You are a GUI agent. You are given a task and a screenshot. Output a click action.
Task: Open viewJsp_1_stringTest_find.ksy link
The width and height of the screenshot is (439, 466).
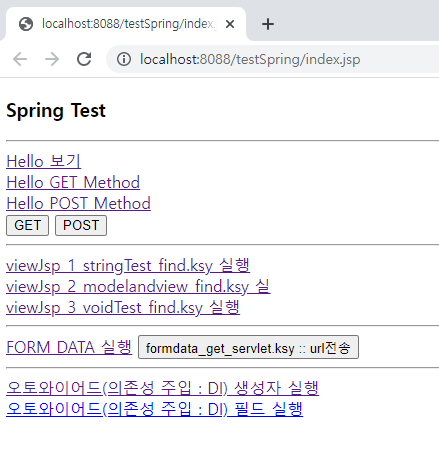click(128, 266)
